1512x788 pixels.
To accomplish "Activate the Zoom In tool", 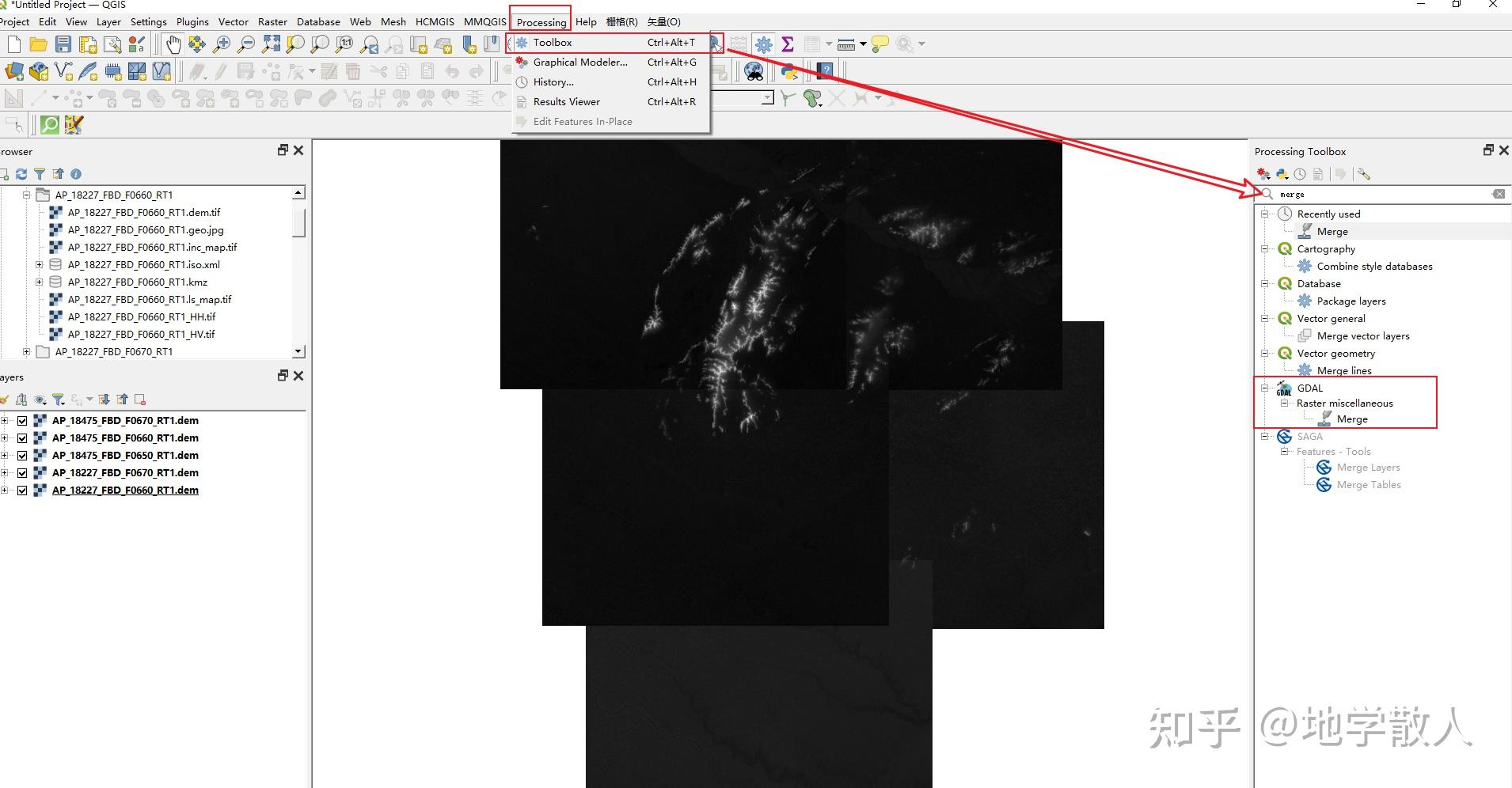I will coord(224,44).
